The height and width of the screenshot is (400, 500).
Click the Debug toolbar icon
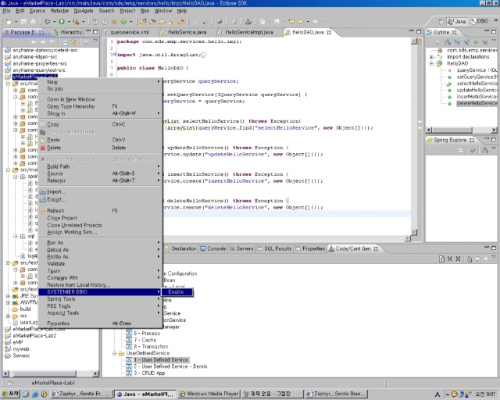click(x=47, y=22)
